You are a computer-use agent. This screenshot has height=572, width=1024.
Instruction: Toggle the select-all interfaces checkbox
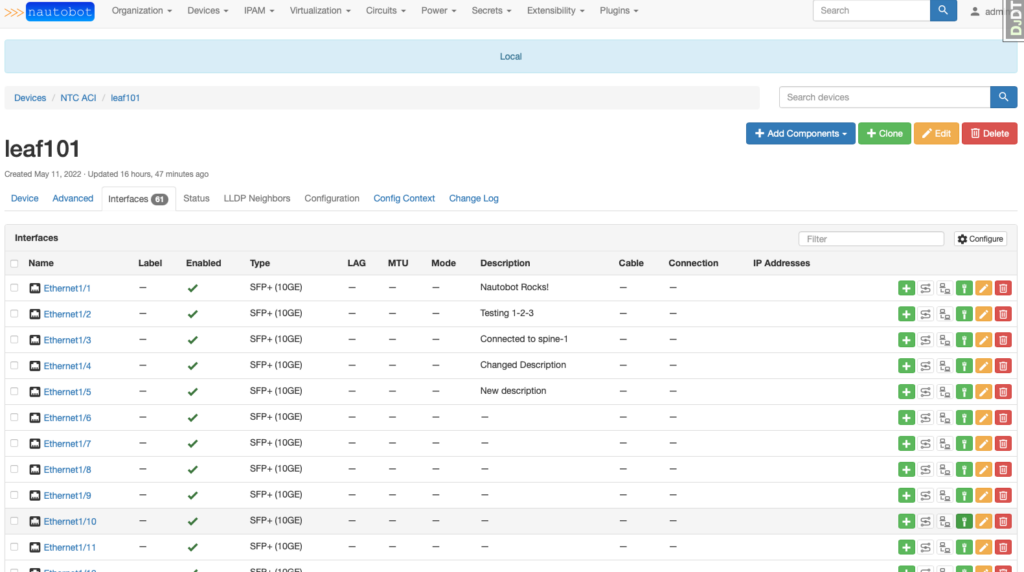[14, 263]
